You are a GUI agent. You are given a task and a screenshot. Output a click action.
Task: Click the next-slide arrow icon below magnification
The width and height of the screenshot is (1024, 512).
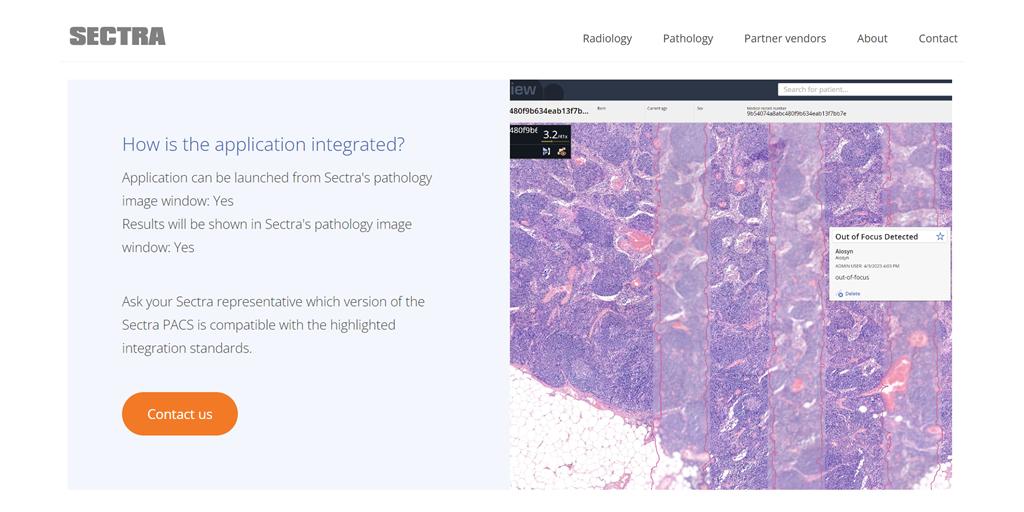coord(546,152)
